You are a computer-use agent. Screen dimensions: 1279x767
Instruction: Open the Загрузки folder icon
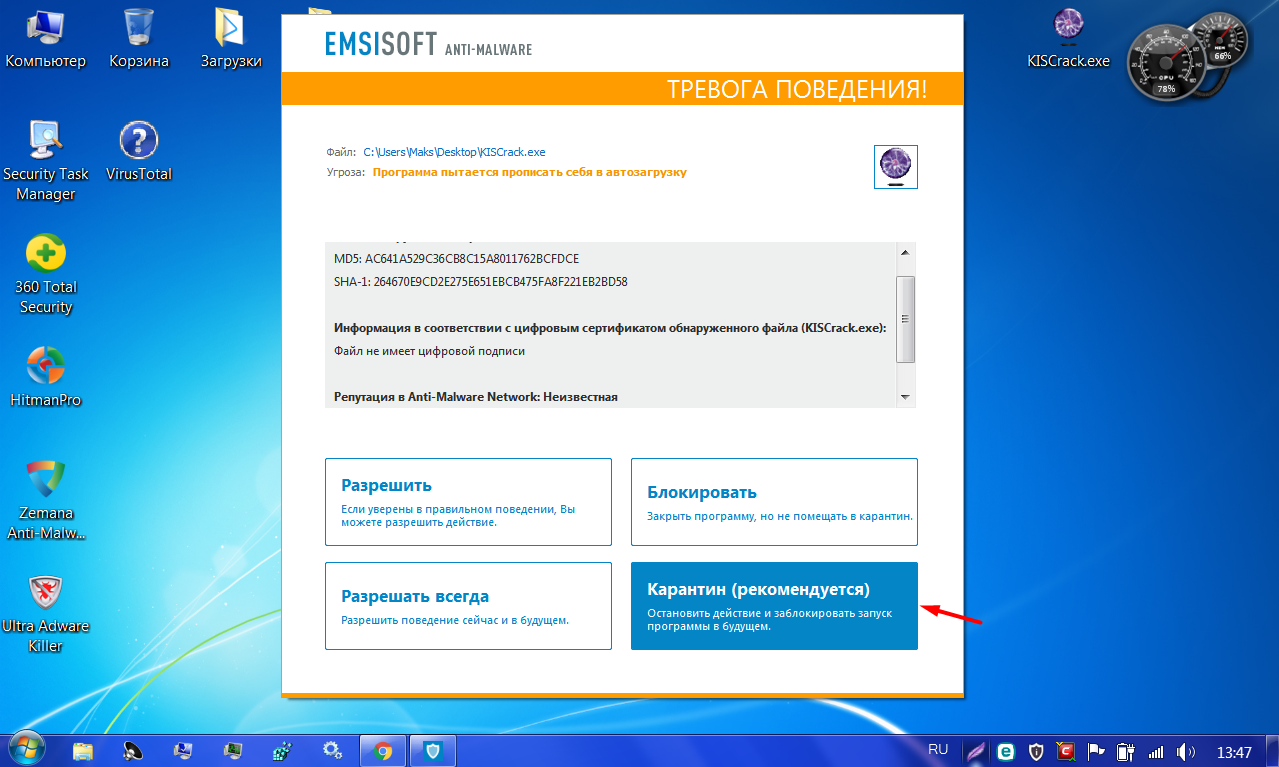pyautogui.click(x=231, y=38)
